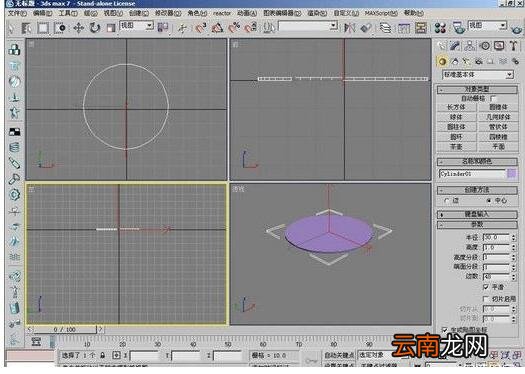Viewport: 525px width, 374px height.
Task: Click the 长方体 Box primitive button
Action: (x=456, y=107)
